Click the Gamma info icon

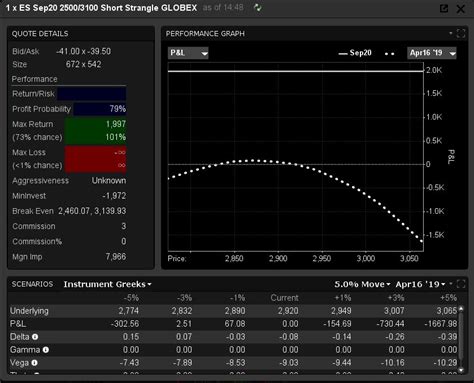click(46, 350)
